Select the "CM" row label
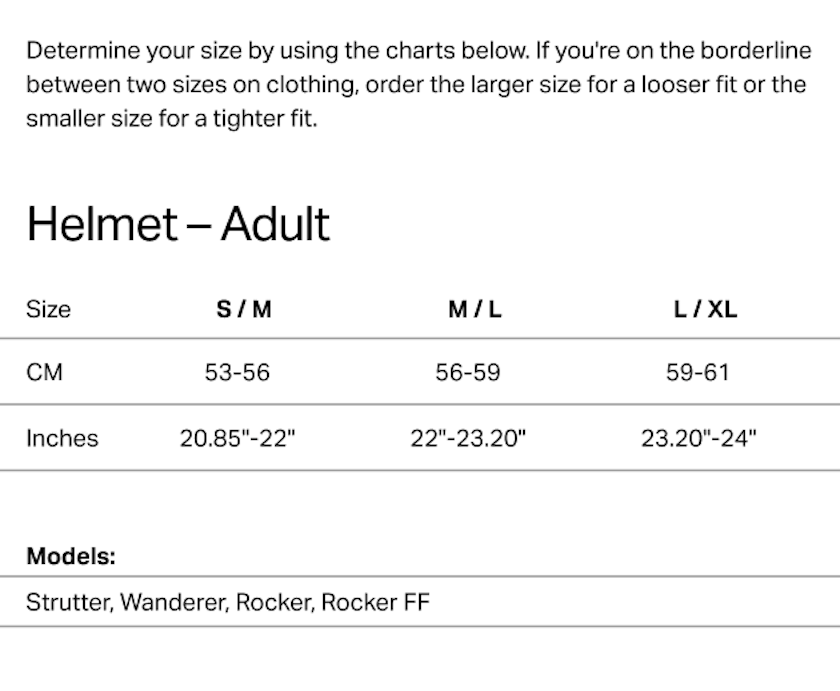The image size is (840, 691). 44,373
